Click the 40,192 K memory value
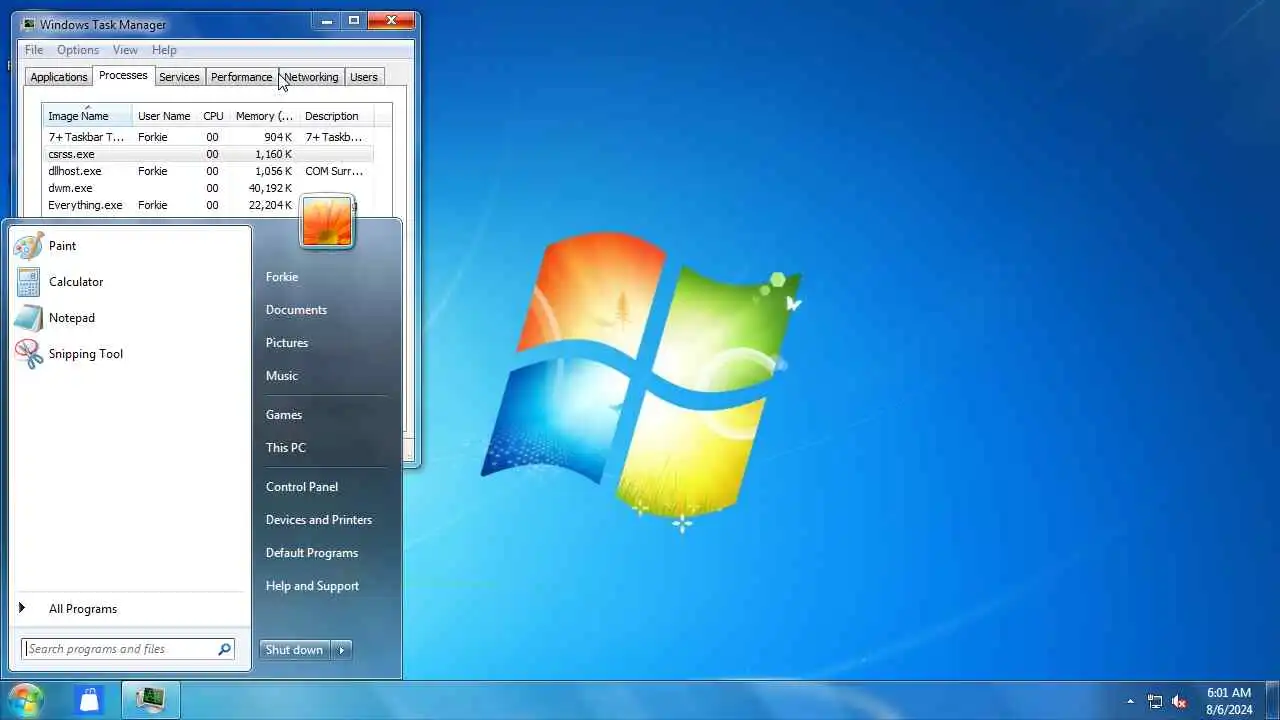Viewport: 1280px width, 720px height. (271, 188)
